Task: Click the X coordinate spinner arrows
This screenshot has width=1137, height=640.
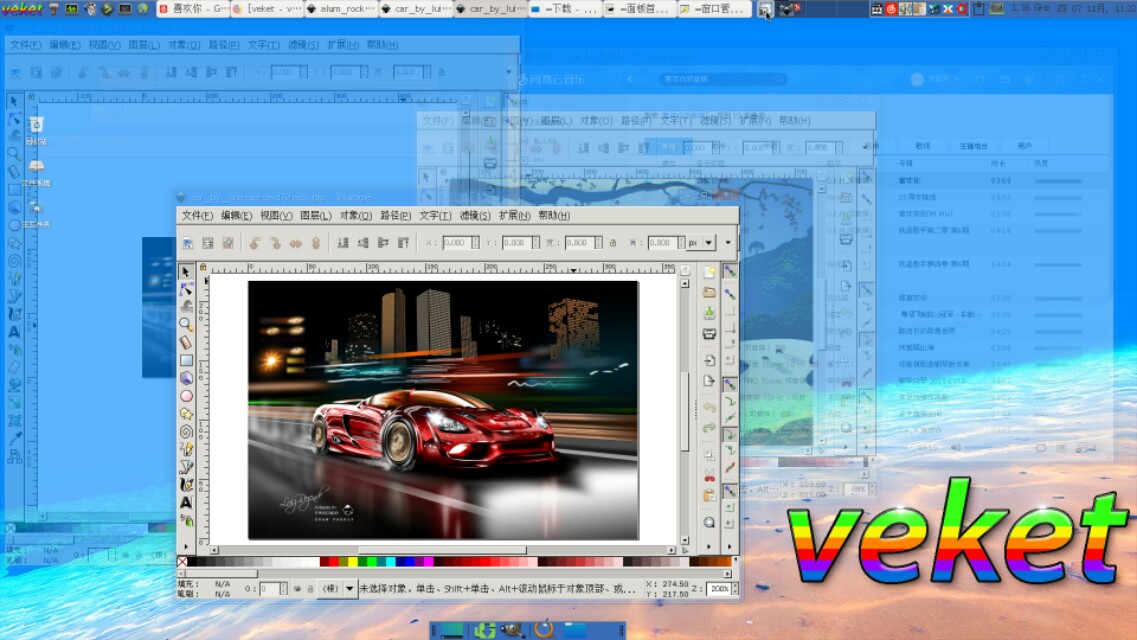Action: click(475, 243)
